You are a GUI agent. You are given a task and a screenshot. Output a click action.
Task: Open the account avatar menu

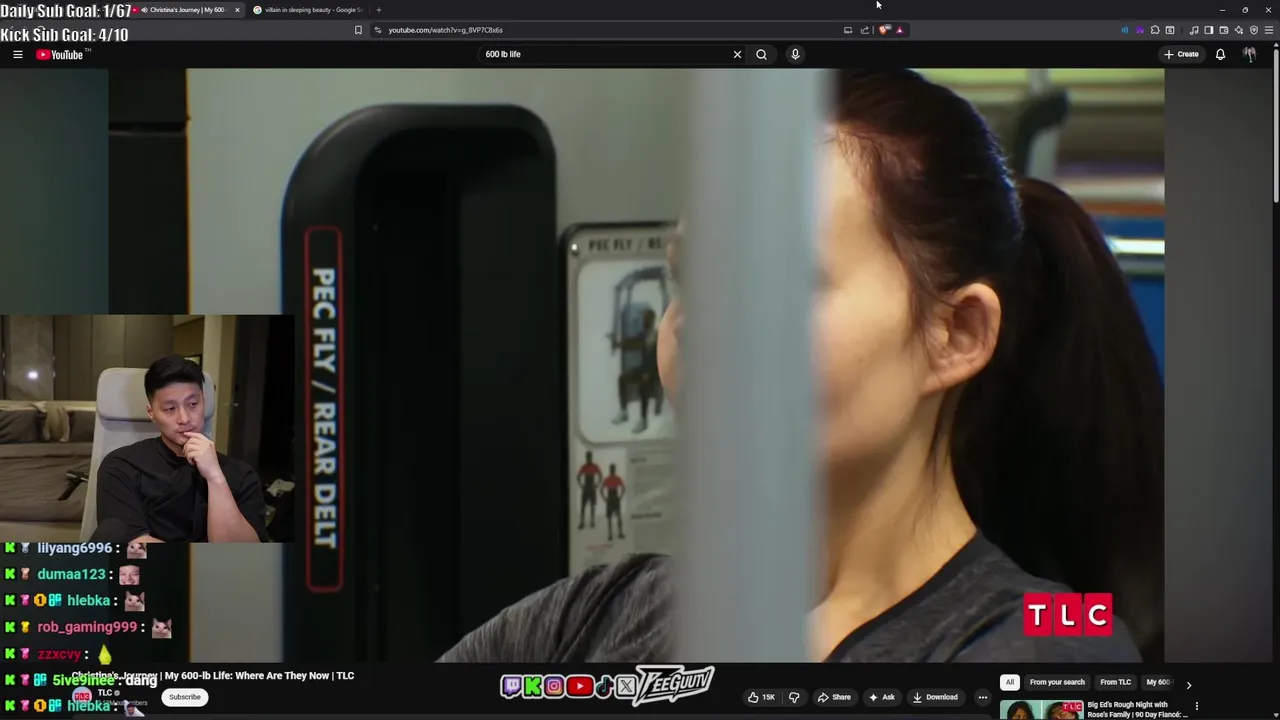[x=1250, y=55]
